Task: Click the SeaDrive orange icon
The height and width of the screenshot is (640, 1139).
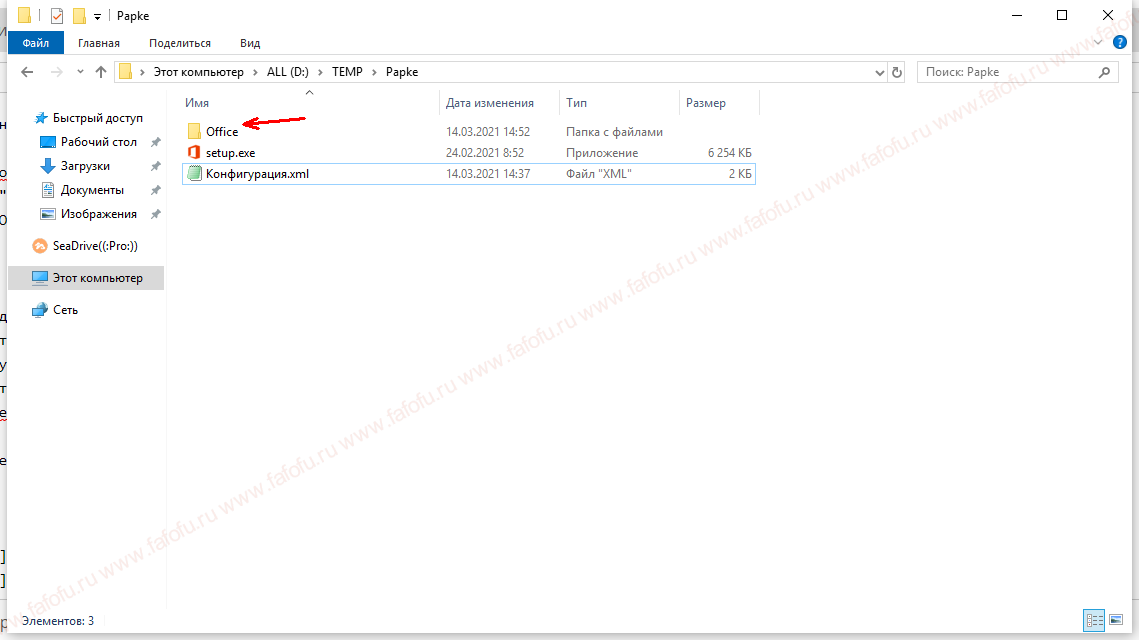Action: 40,246
